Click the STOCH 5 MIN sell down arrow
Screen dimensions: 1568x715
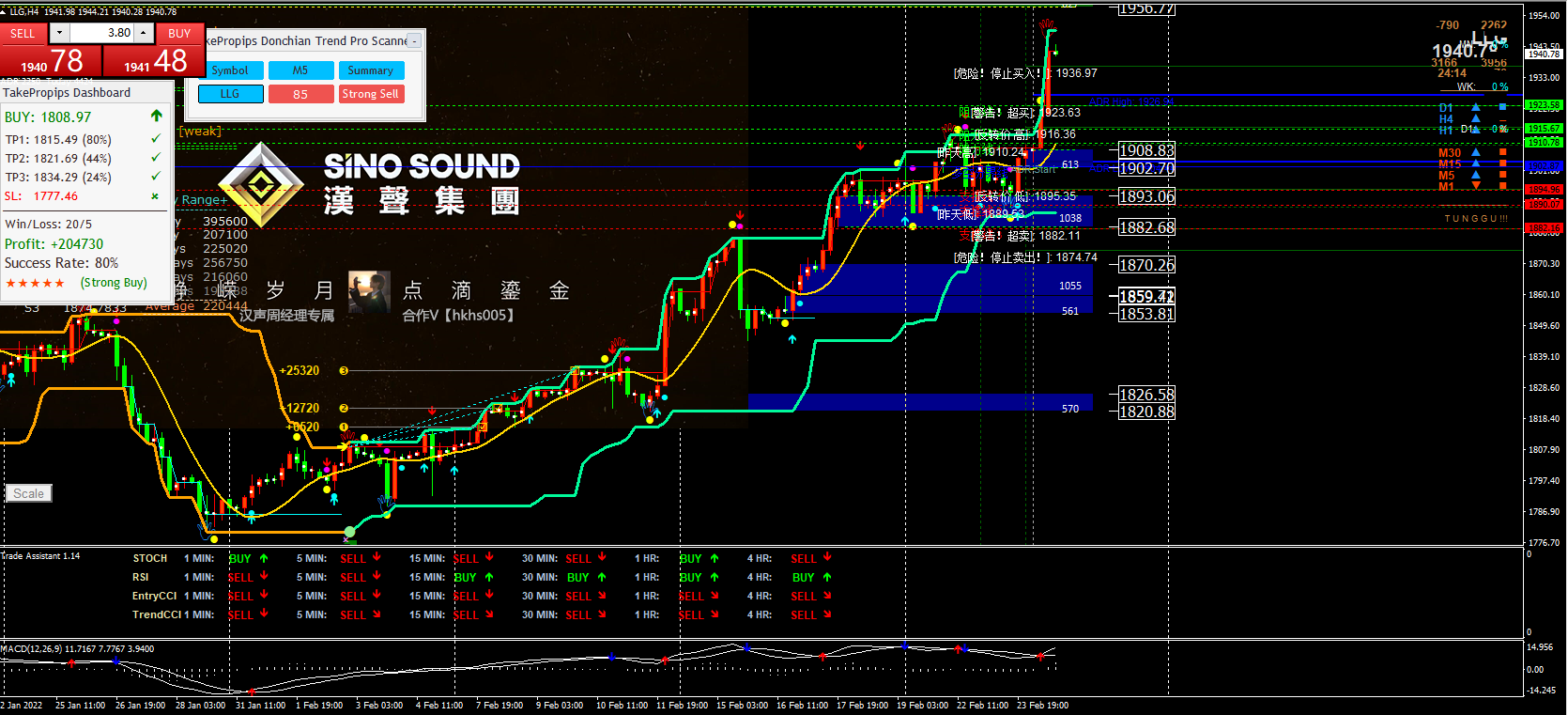point(377,558)
